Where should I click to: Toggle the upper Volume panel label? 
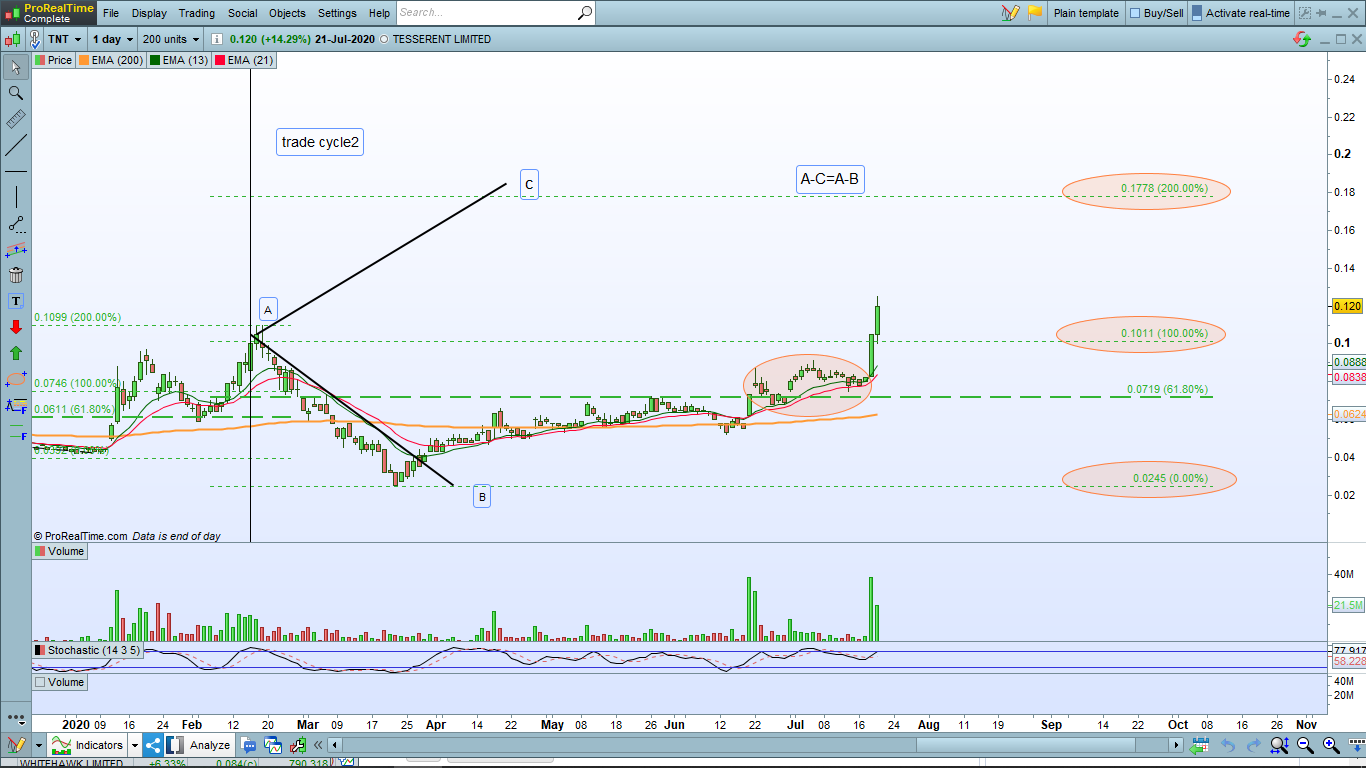click(x=60, y=551)
